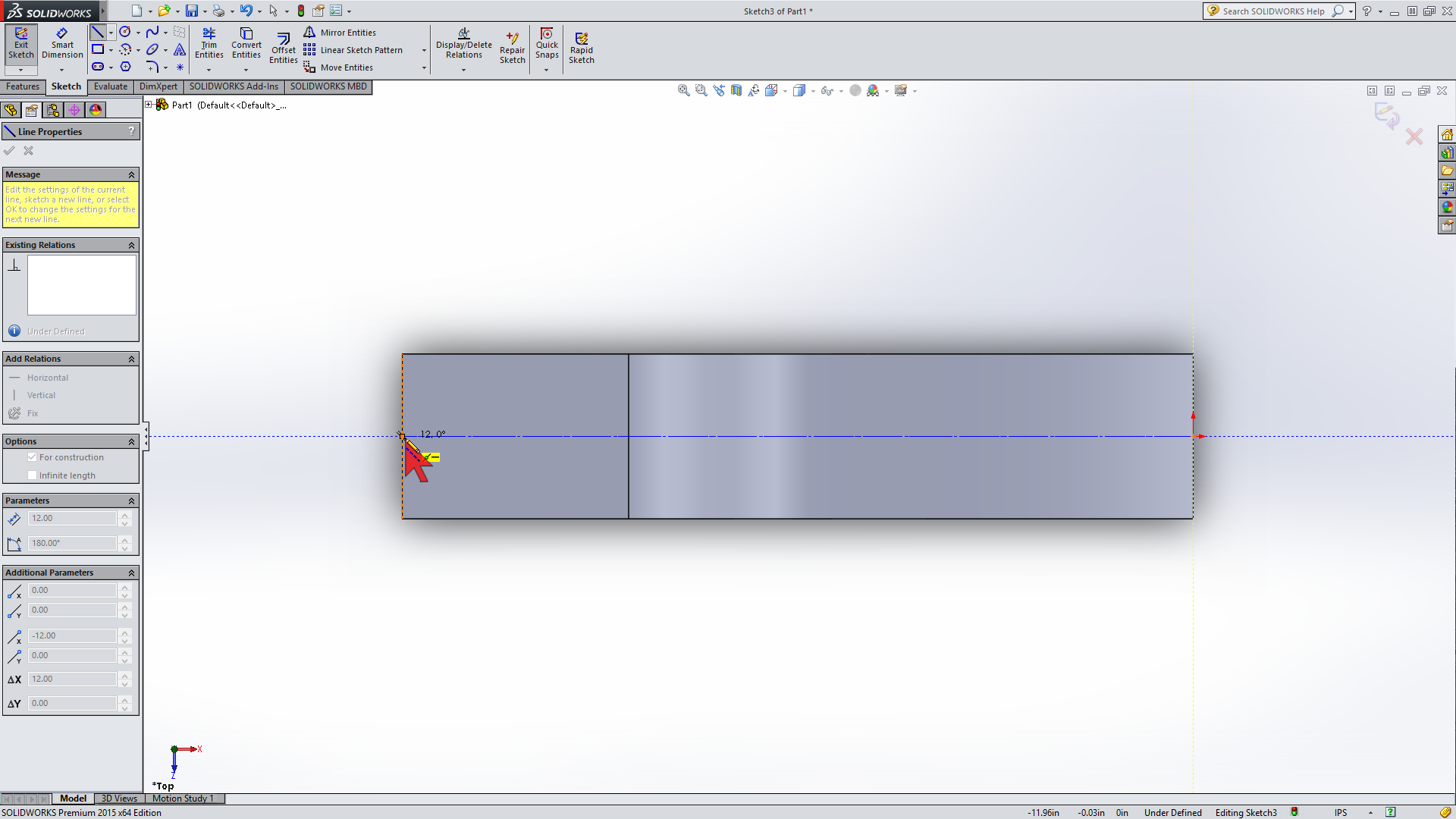Switch to the Features ribbon tab
1456x819 pixels.
tap(23, 86)
